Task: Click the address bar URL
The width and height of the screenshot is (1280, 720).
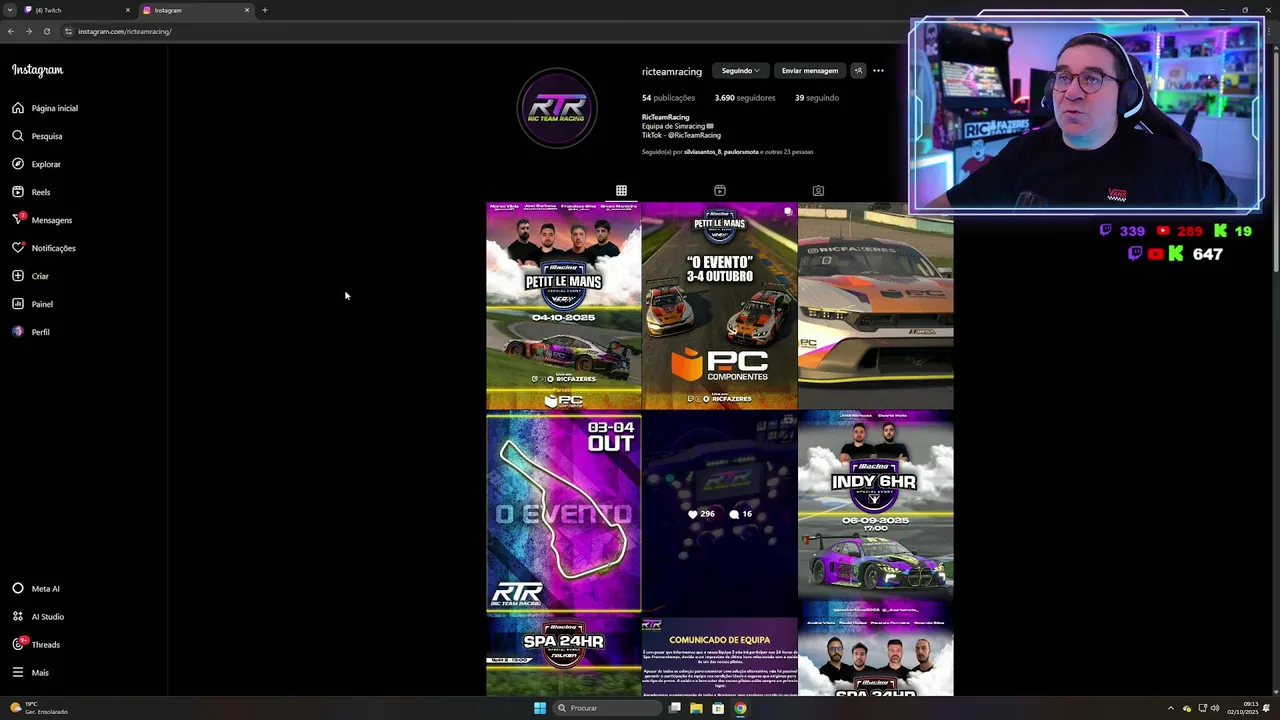Action: 125,31
